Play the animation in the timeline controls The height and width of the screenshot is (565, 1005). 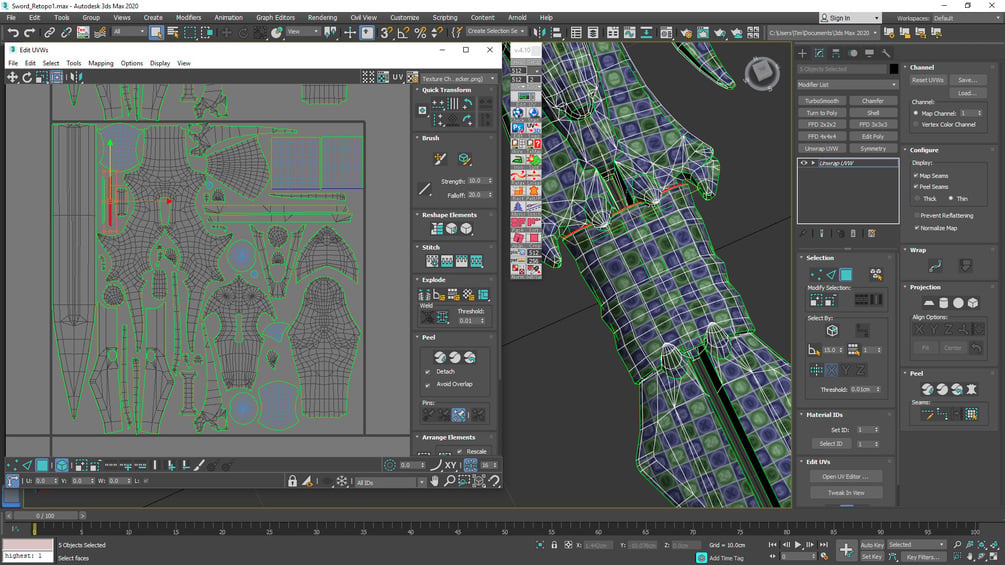coord(798,545)
